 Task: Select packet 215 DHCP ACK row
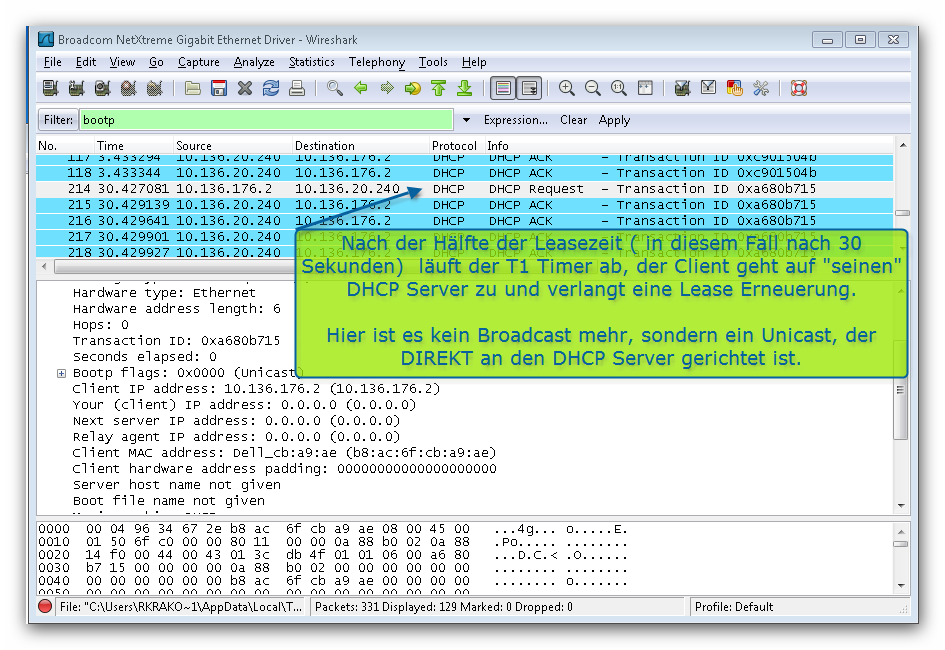tap(464, 205)
